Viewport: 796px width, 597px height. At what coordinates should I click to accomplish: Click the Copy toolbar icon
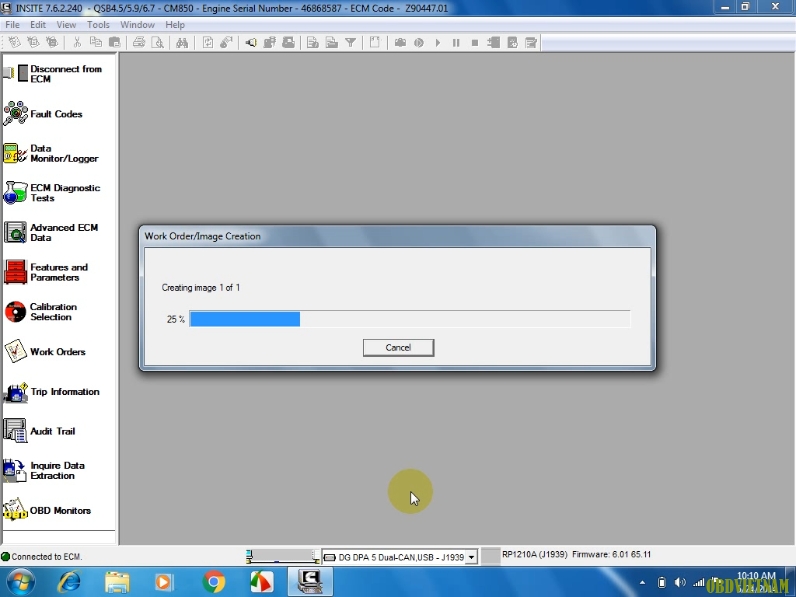click(95, 43)
